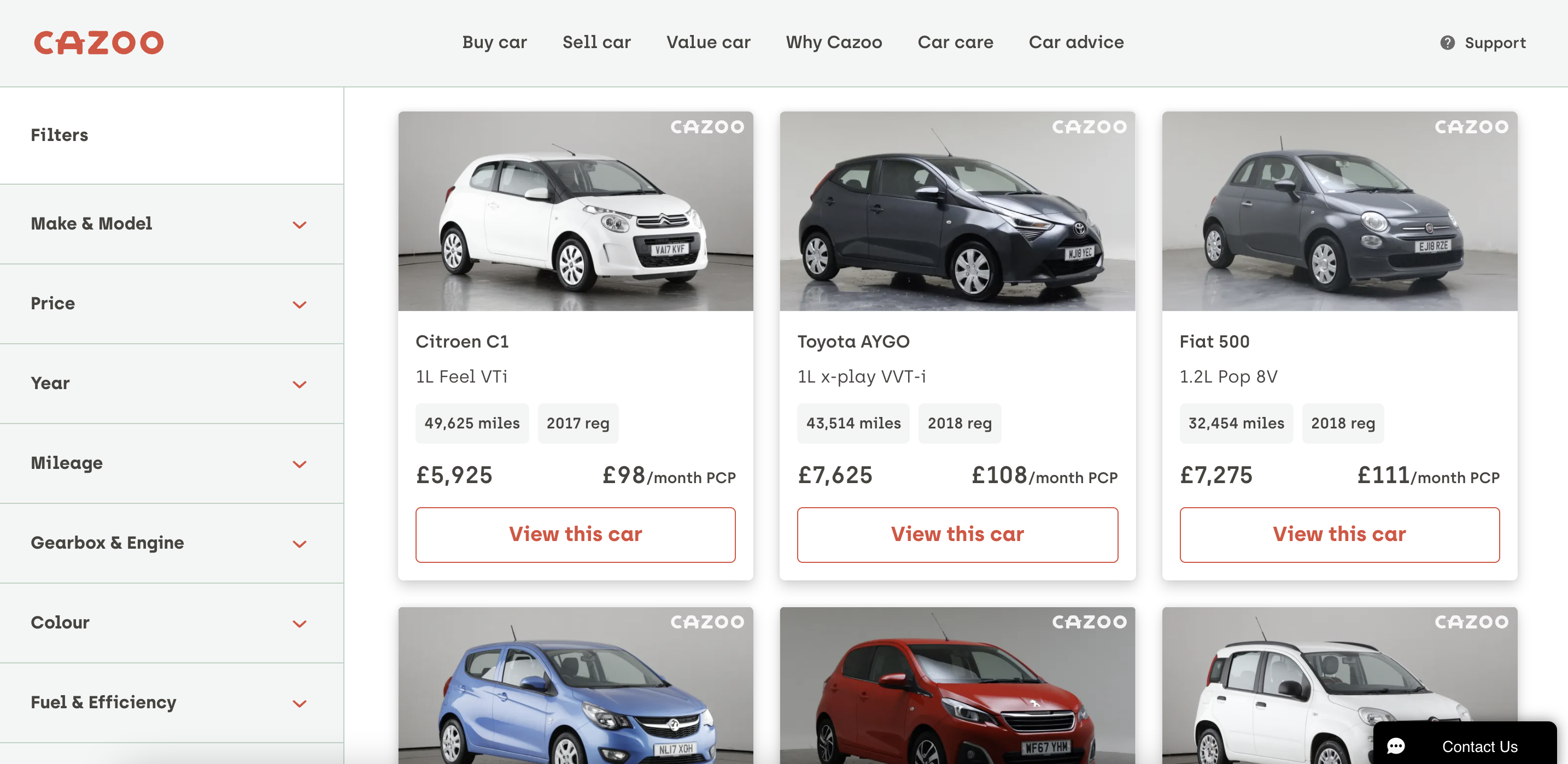The width and height of the screenshot is (1568, 764).
Task: View the Citroen C1 car
Action: click(575, 534)
